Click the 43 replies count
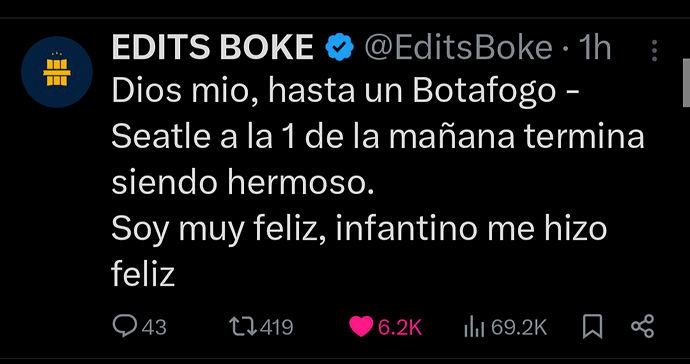This screenshot has height=364, width=690. (x=154, y=327)
